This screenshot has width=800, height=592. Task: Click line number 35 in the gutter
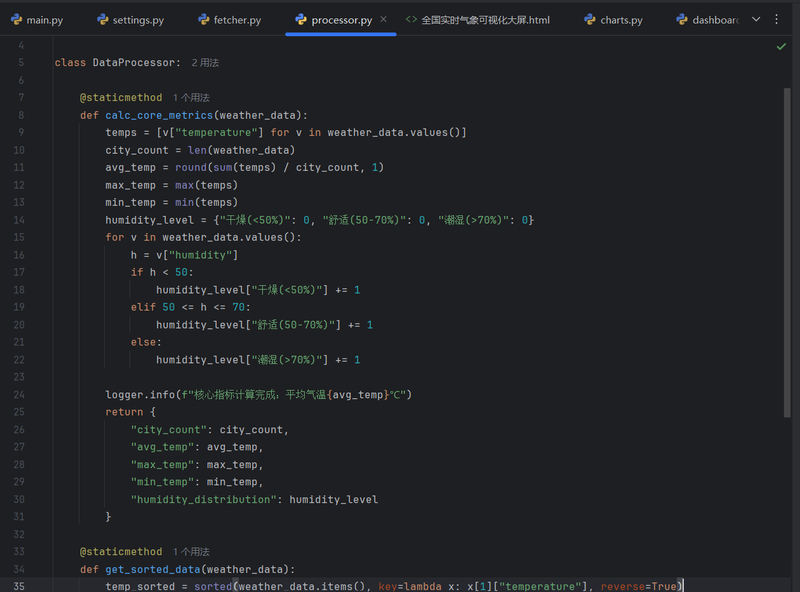(x=19, y=586)
